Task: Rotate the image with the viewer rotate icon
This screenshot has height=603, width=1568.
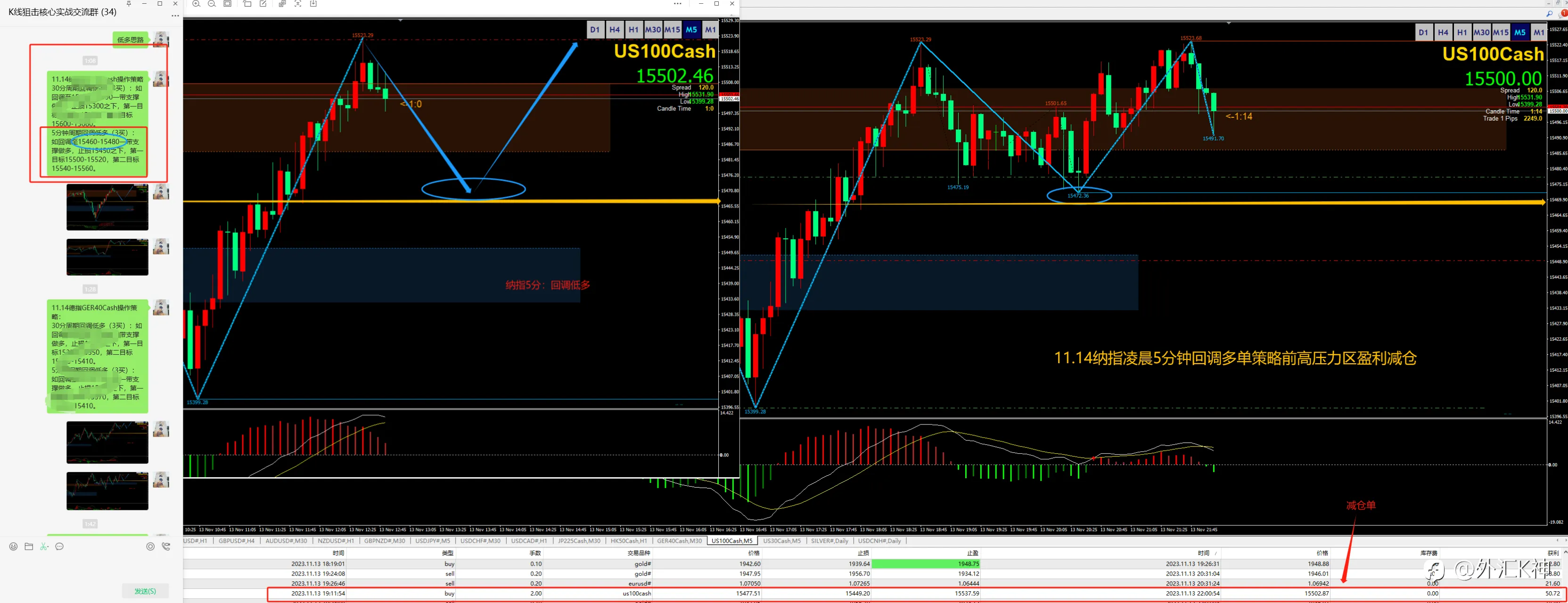Action: tap(247, 4)
